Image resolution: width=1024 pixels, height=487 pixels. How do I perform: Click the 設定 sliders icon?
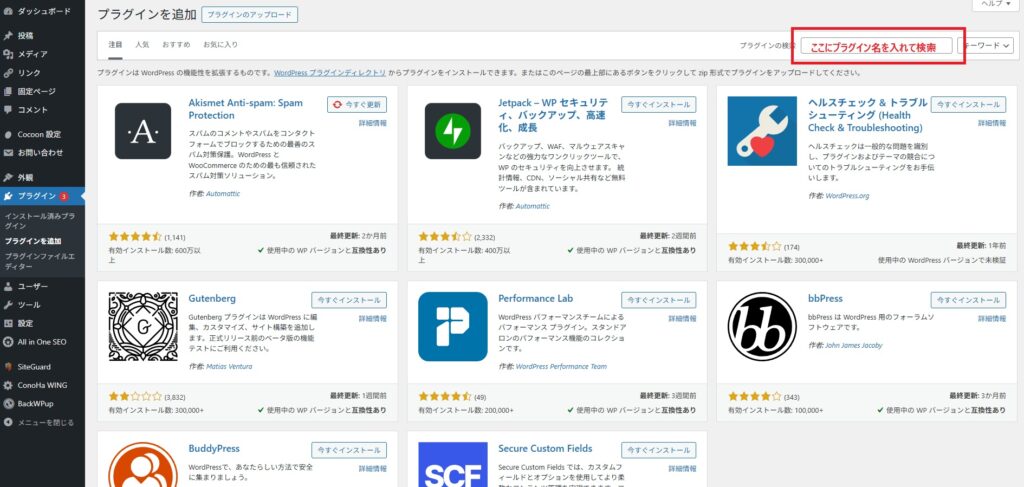8,323
